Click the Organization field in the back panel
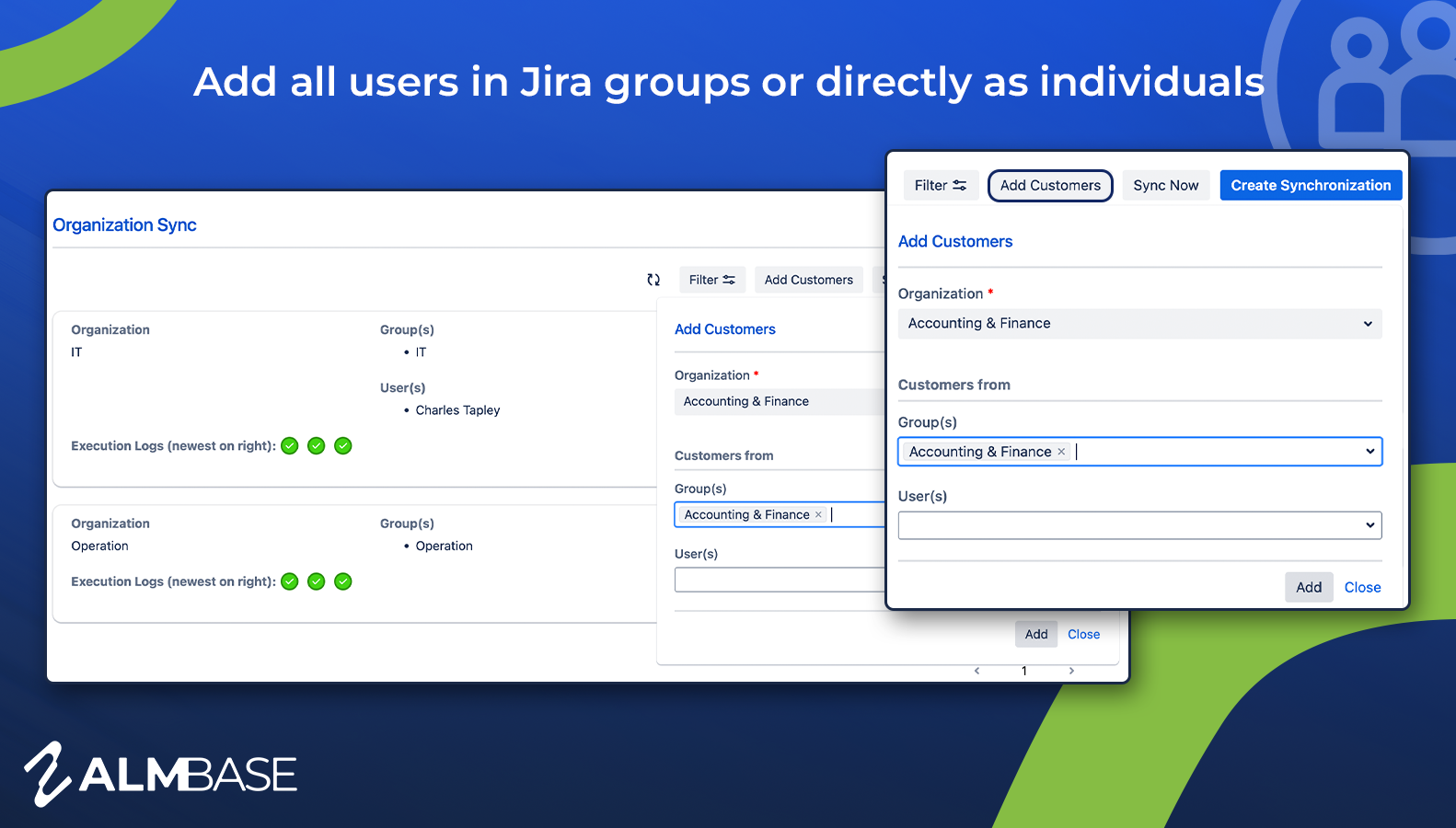1456x828 pixels. pos(780,402)
